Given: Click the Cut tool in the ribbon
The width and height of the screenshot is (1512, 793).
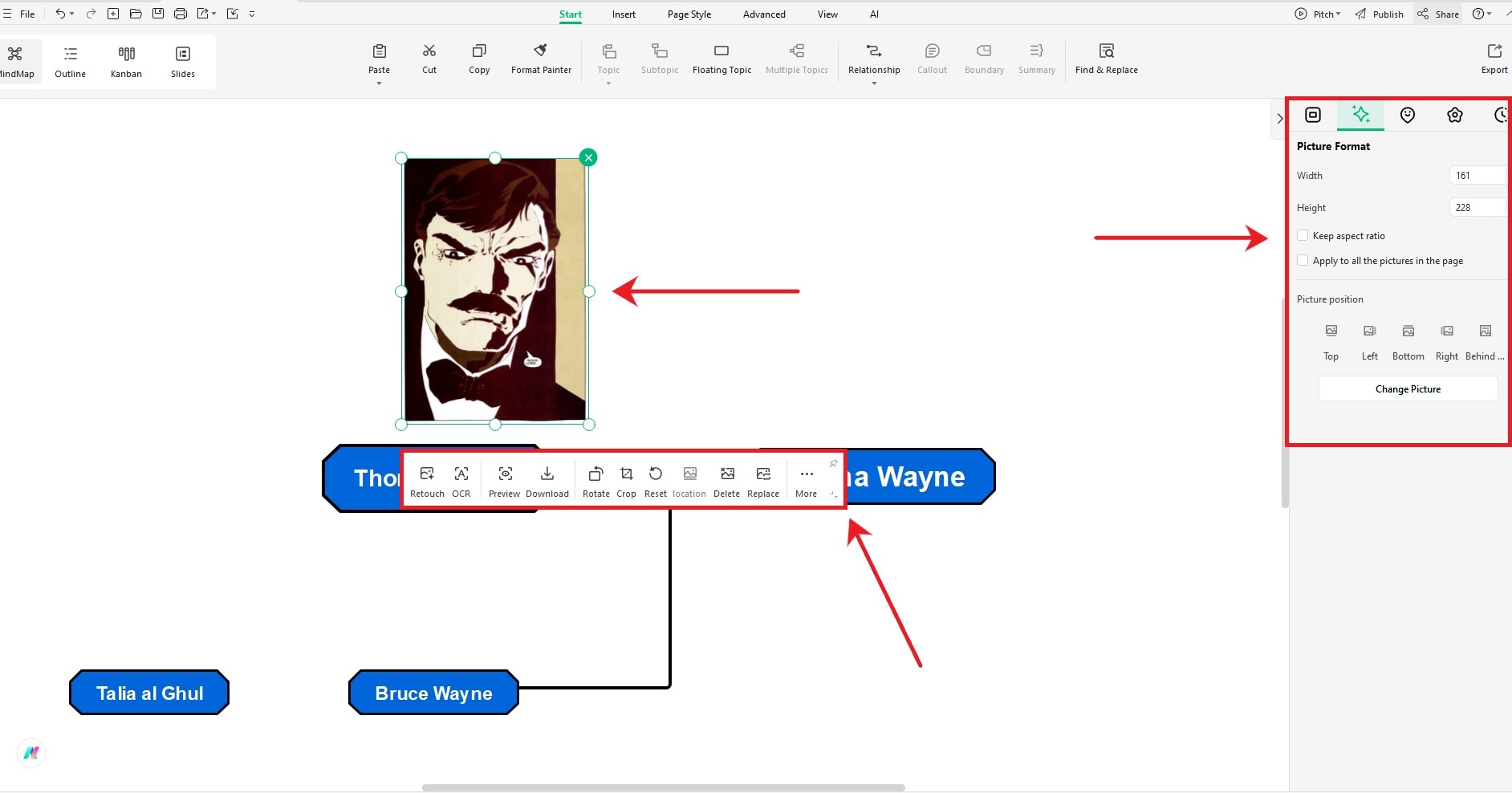Looking at the screenshot, I should pyautogui.click(x=429, y=60).
